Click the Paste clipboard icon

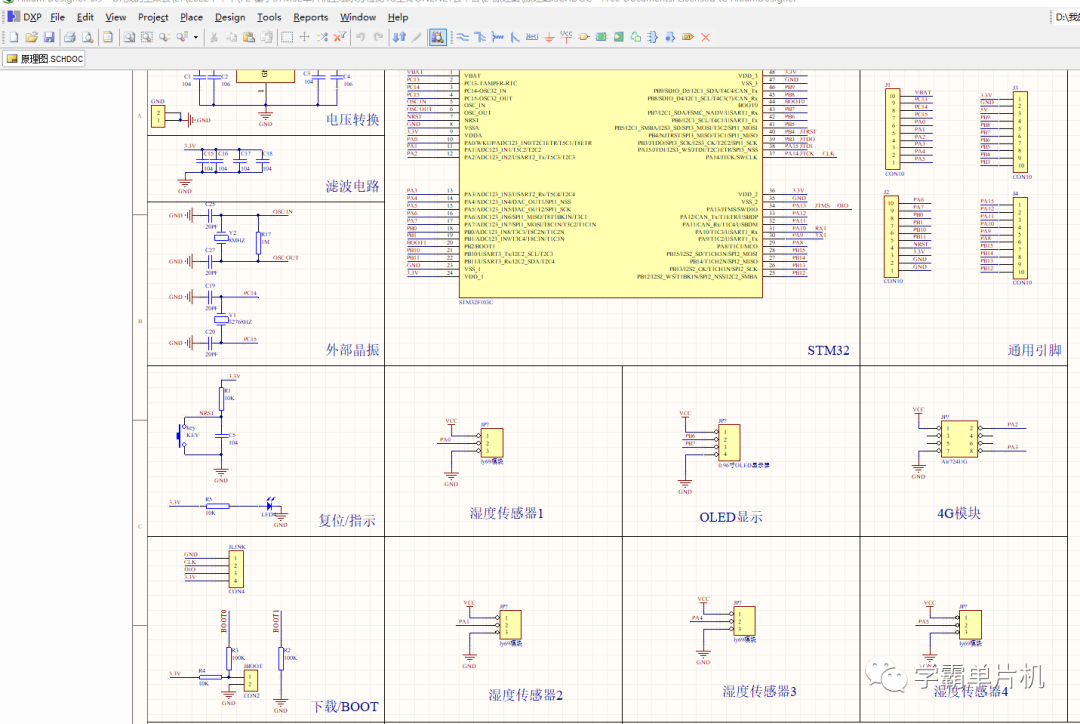[249, 37]
